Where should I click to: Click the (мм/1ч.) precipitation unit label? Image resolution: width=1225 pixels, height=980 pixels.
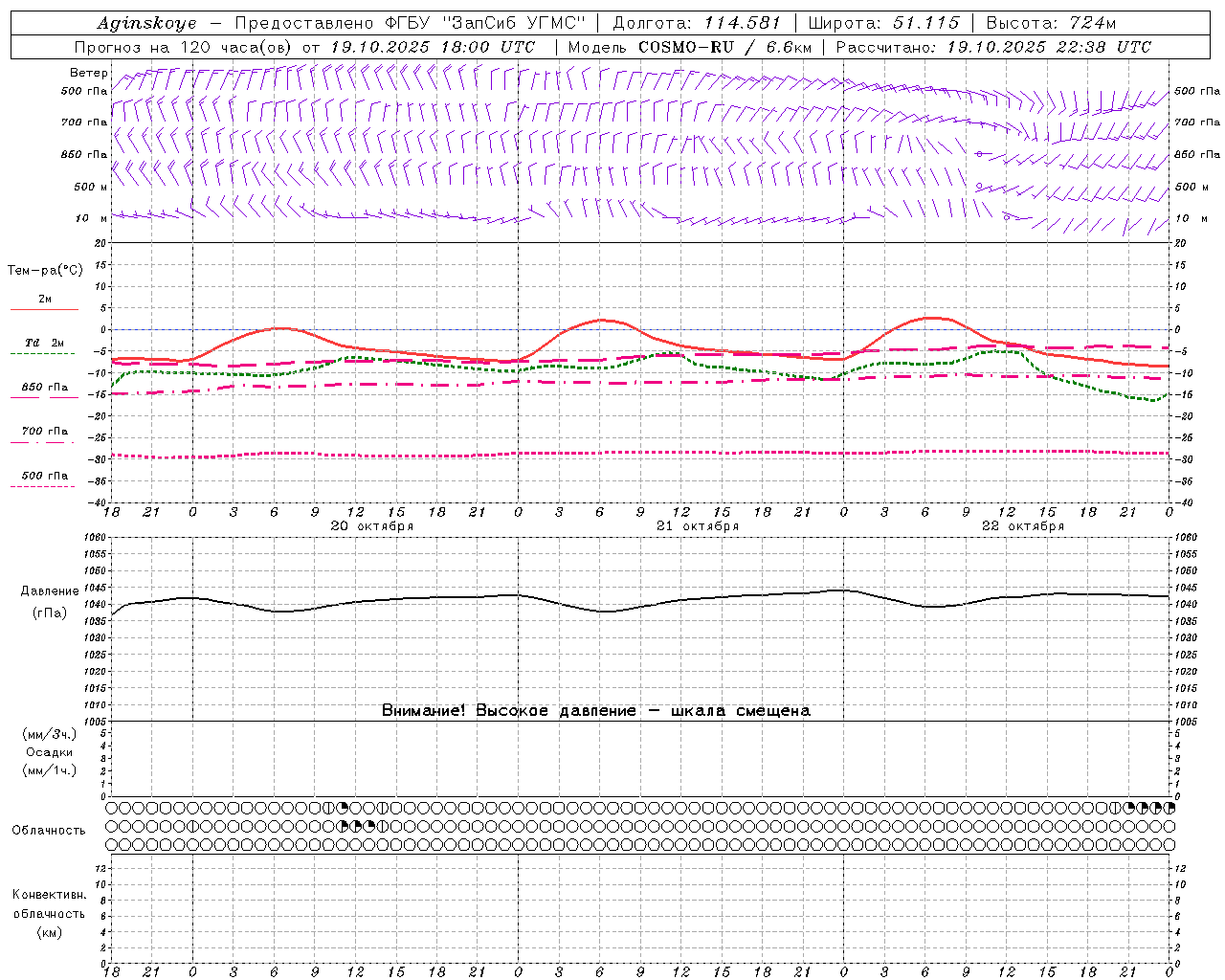[50, 770]
